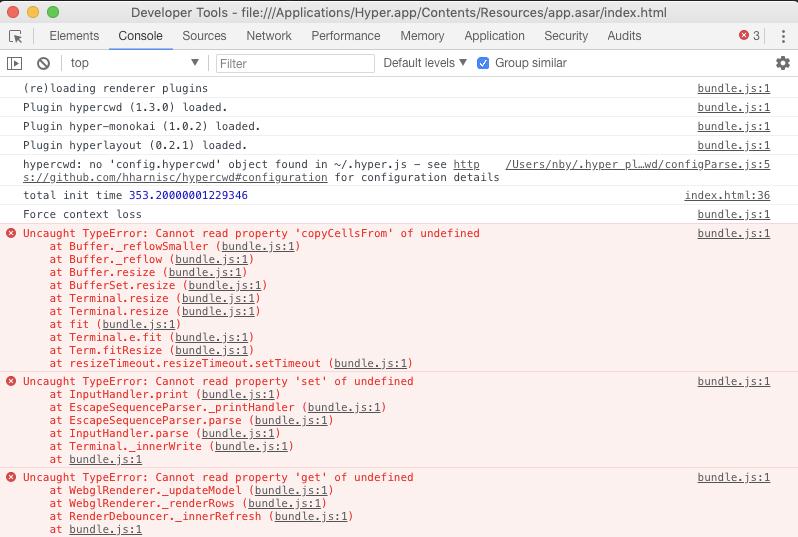Viewport: 798px width, 537px height.
Task: Open bundle.js:1 link in EscapeSequenceParser._printHandler frame
Action: 344,408
